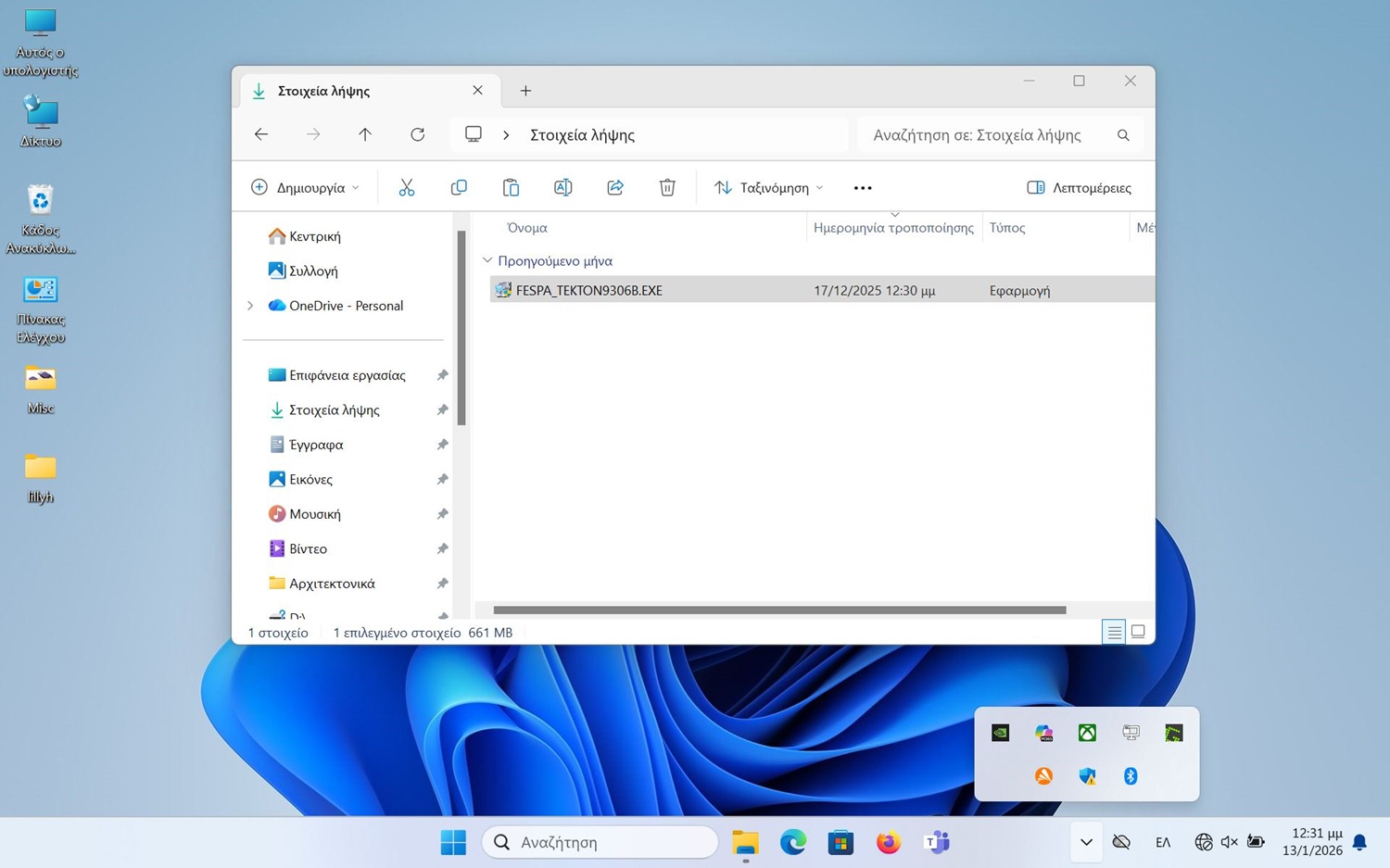Open the Ταξινόμηση sort dropdown

768,188
